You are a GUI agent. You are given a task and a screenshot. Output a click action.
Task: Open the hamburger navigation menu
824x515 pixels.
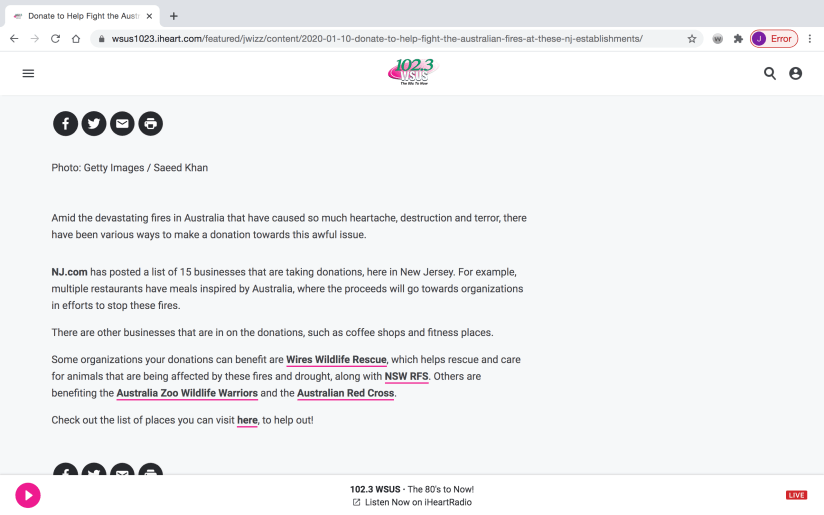(x=28, y=73)
